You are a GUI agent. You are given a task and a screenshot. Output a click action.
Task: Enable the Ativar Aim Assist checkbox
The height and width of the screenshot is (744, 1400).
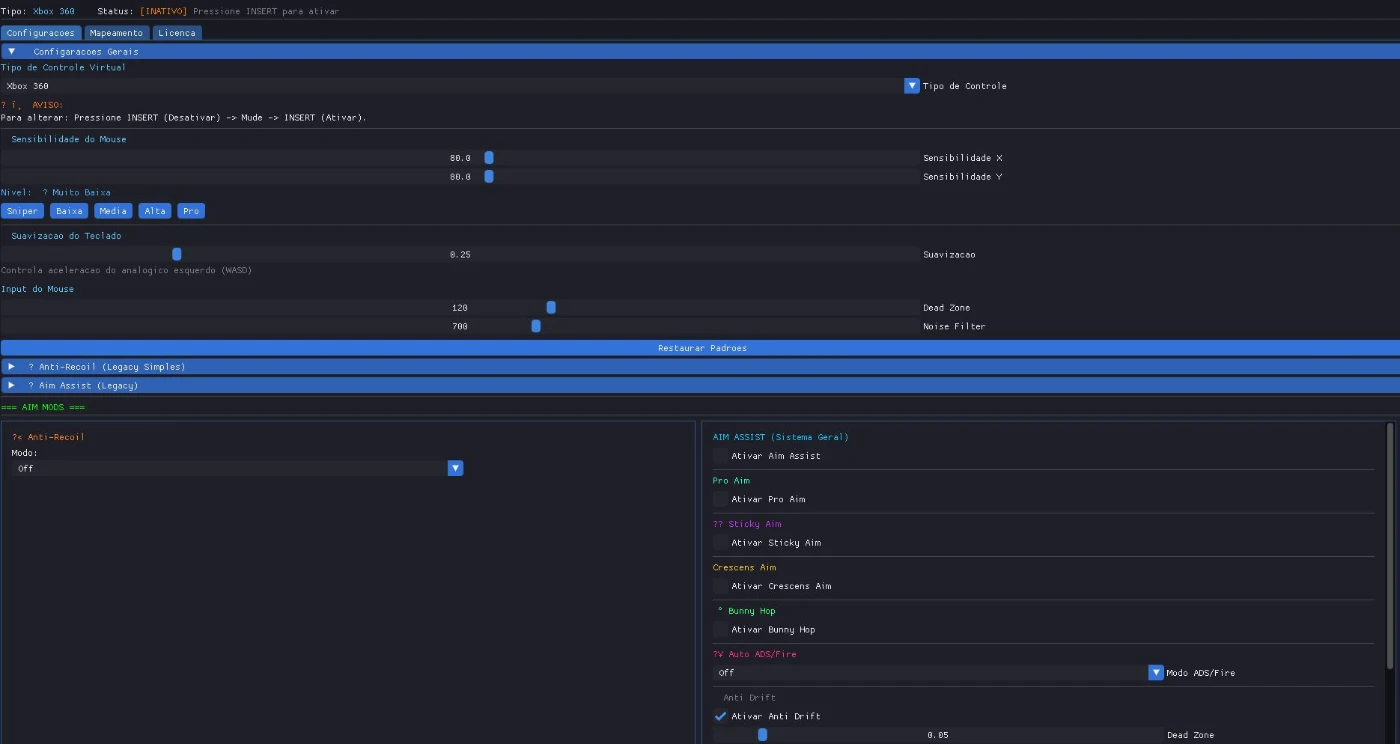(720, 456)
